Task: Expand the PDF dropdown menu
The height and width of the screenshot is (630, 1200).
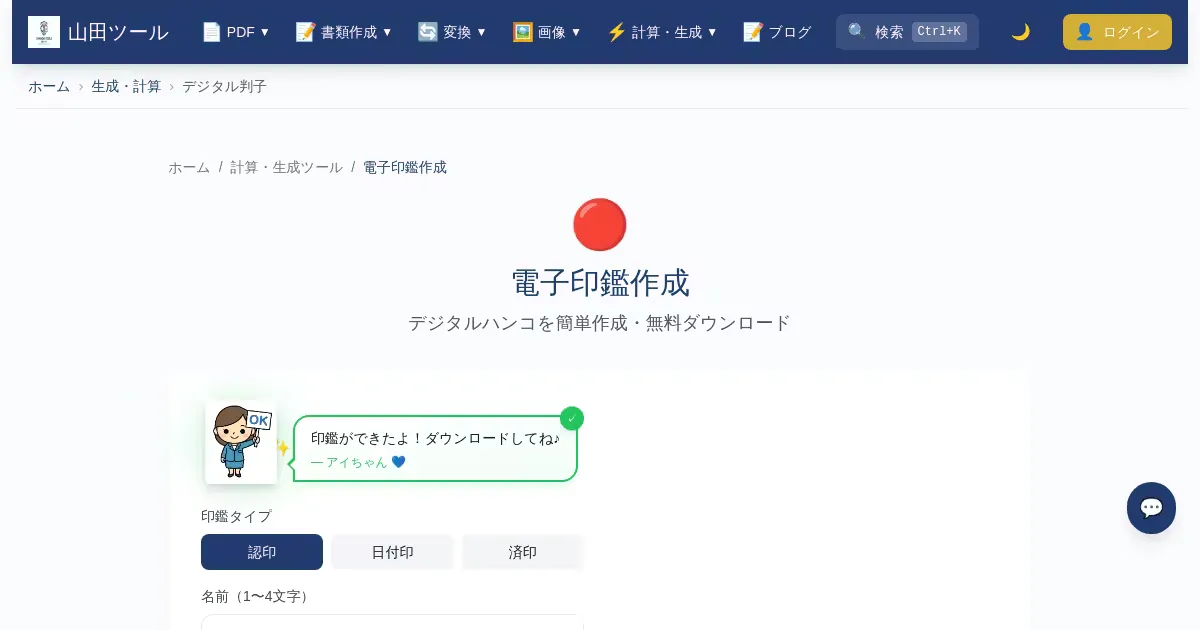Action: pyautogui.click(x=236, y=32)
